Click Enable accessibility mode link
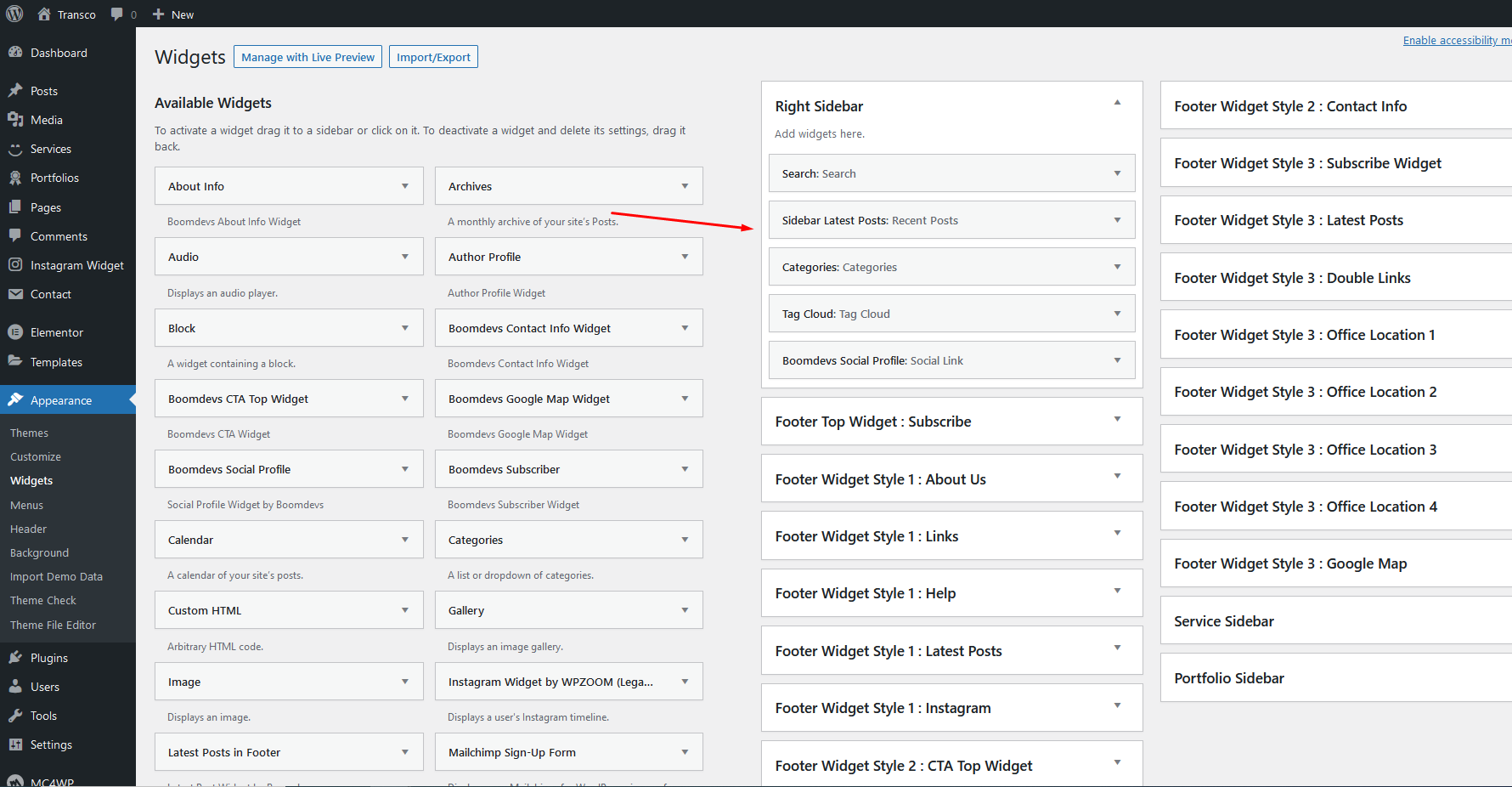This screenshot has width=1512, height=787. coord(1456,40)
